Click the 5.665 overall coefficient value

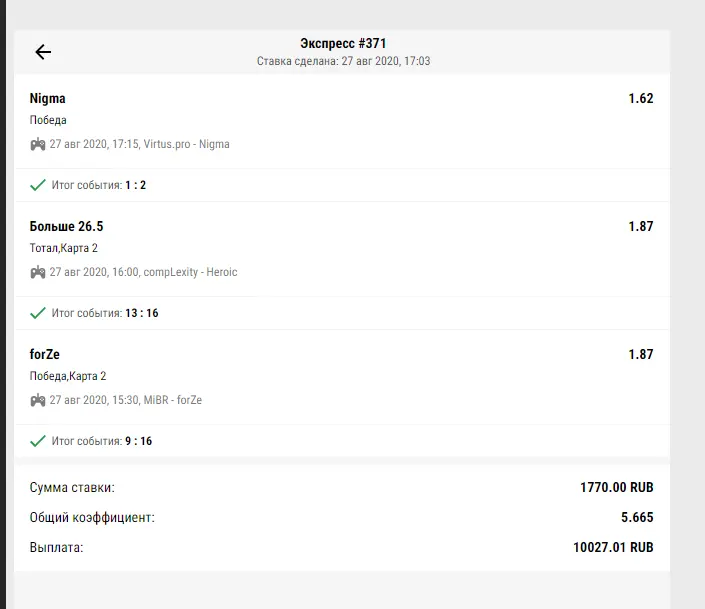(637, 517)
